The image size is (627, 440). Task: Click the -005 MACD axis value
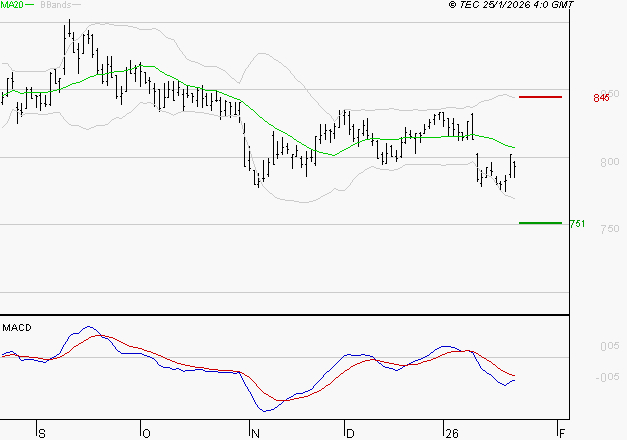coord(608,377)
